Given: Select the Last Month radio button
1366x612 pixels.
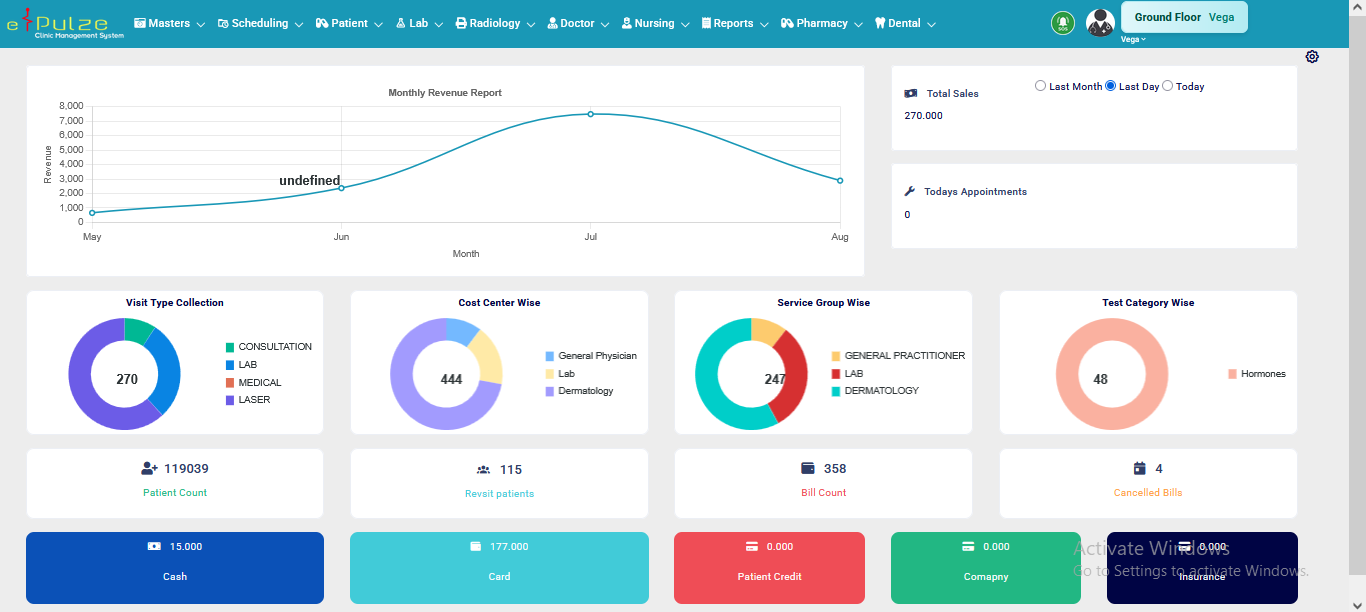Looking at the screenshot, I should 1041,86.
